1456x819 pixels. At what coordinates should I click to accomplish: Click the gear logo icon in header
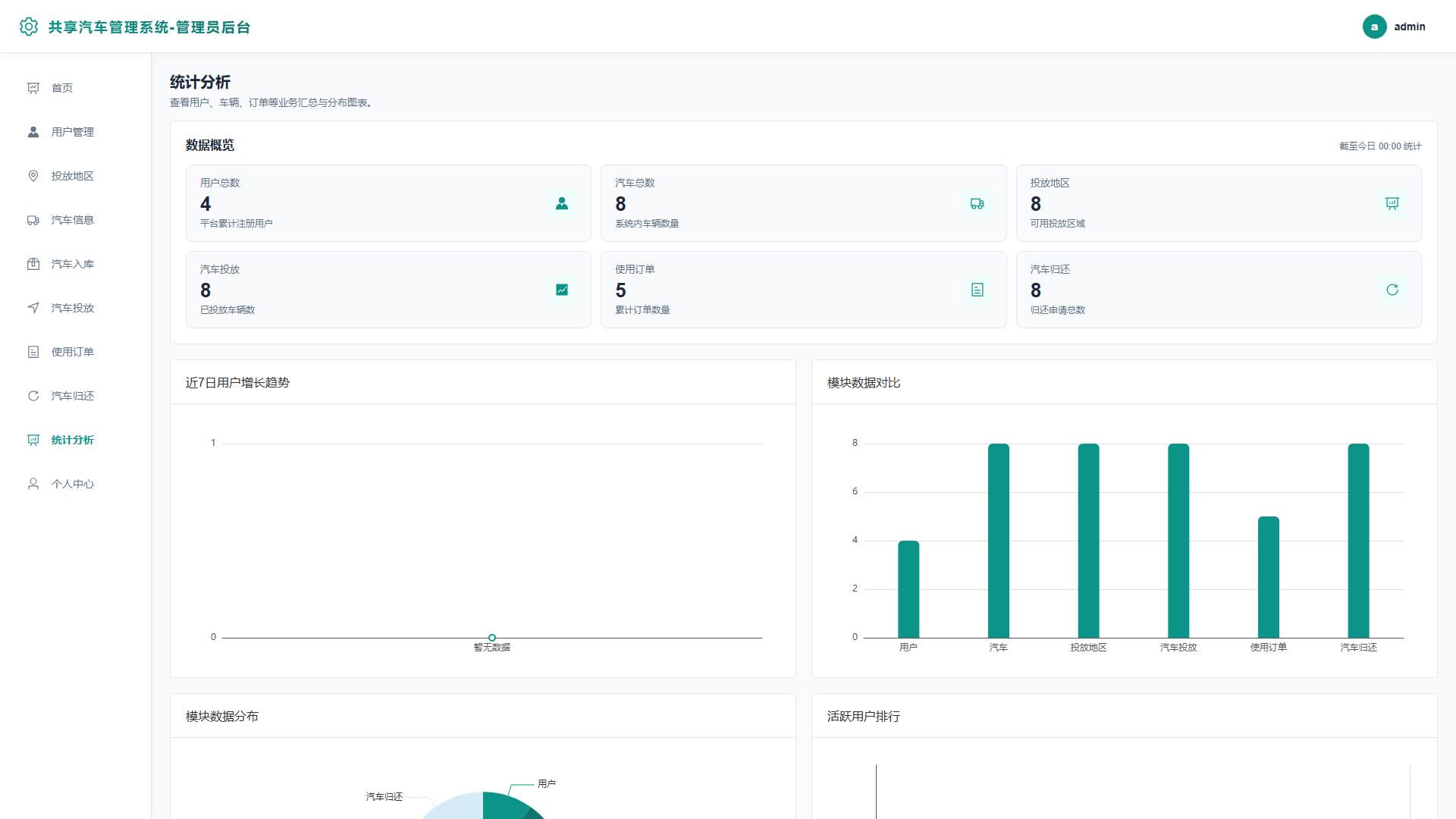[x=29, y=27]
